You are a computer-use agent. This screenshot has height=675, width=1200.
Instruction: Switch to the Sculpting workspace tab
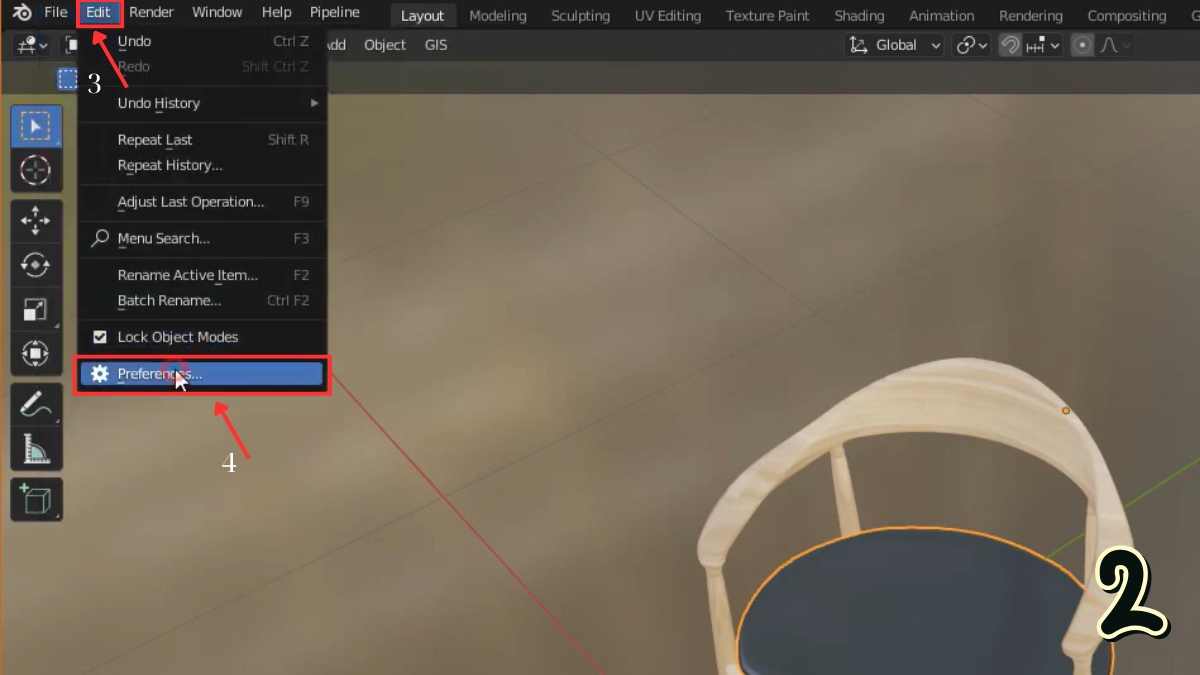coord(580,16)
